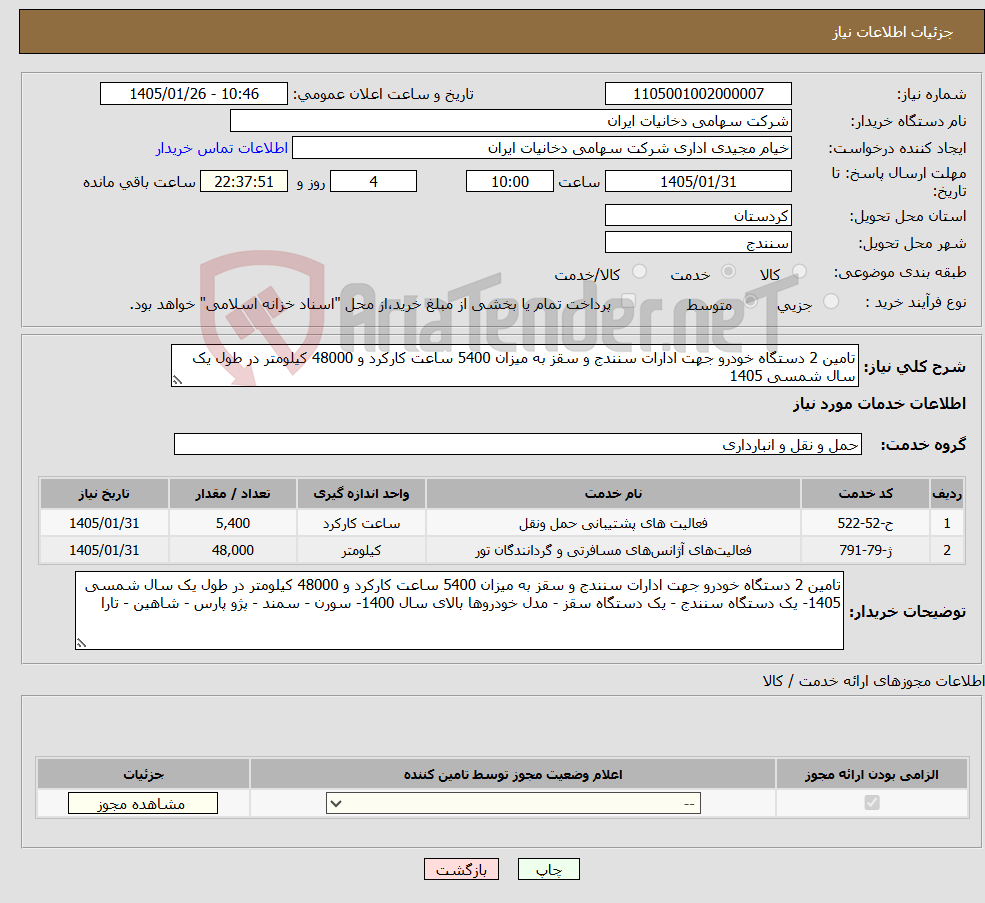Viewport: 985px width, 903px height.
Task: Click the print button چاپ
Action: [548, 869]
